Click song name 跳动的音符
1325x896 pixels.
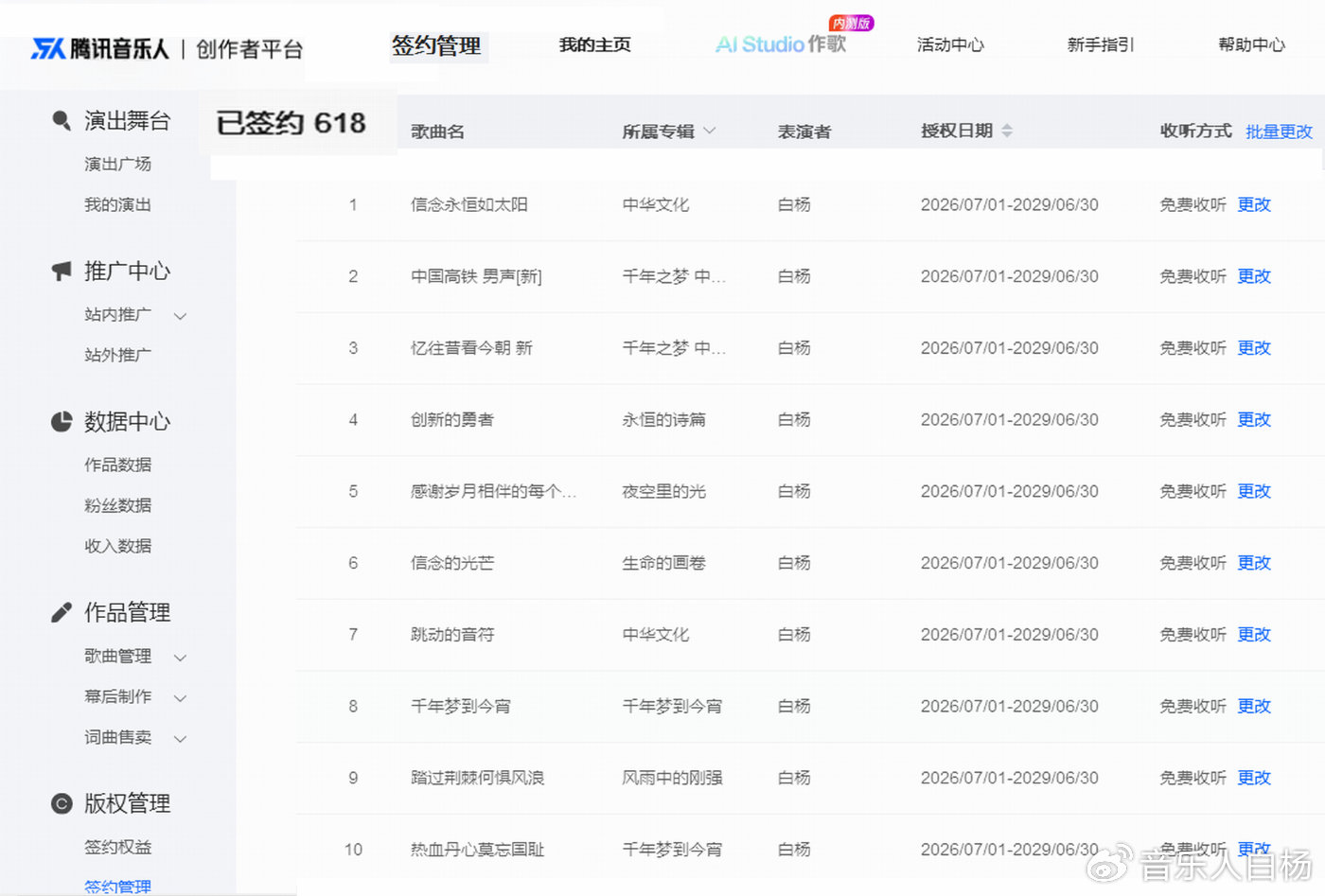pos(452,635)
